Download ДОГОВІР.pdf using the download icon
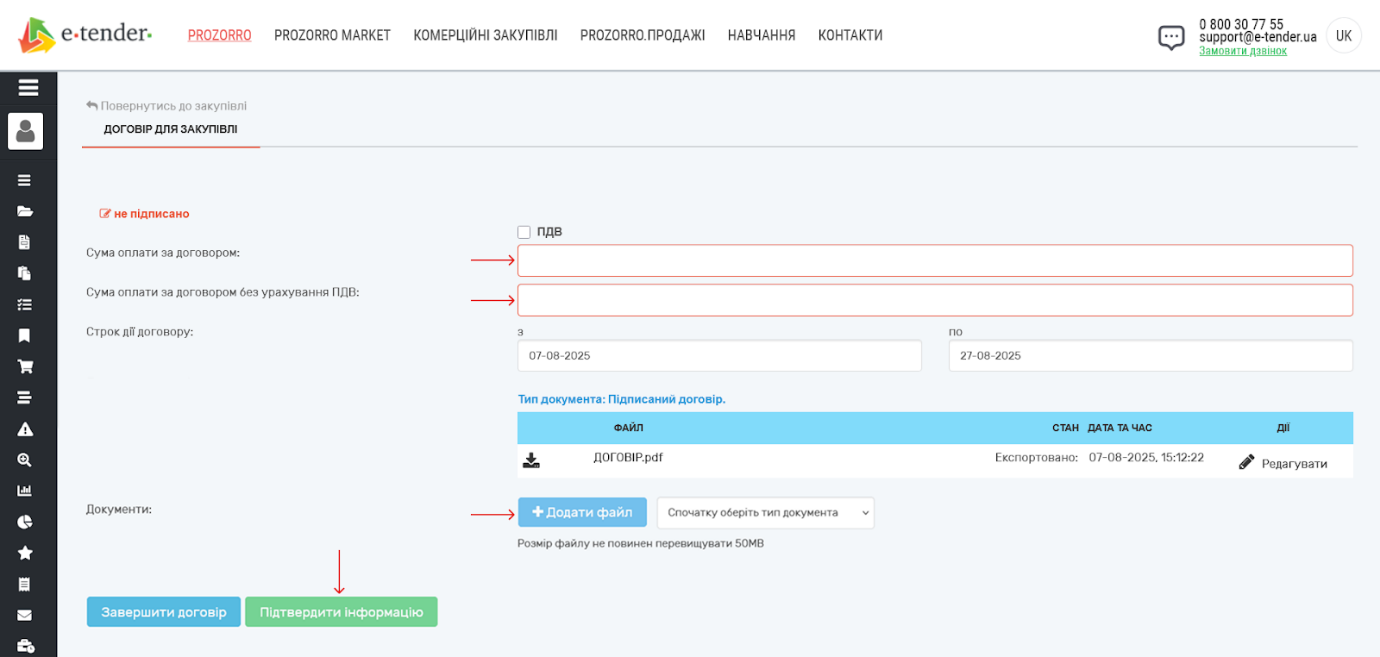 coord(531,460)
